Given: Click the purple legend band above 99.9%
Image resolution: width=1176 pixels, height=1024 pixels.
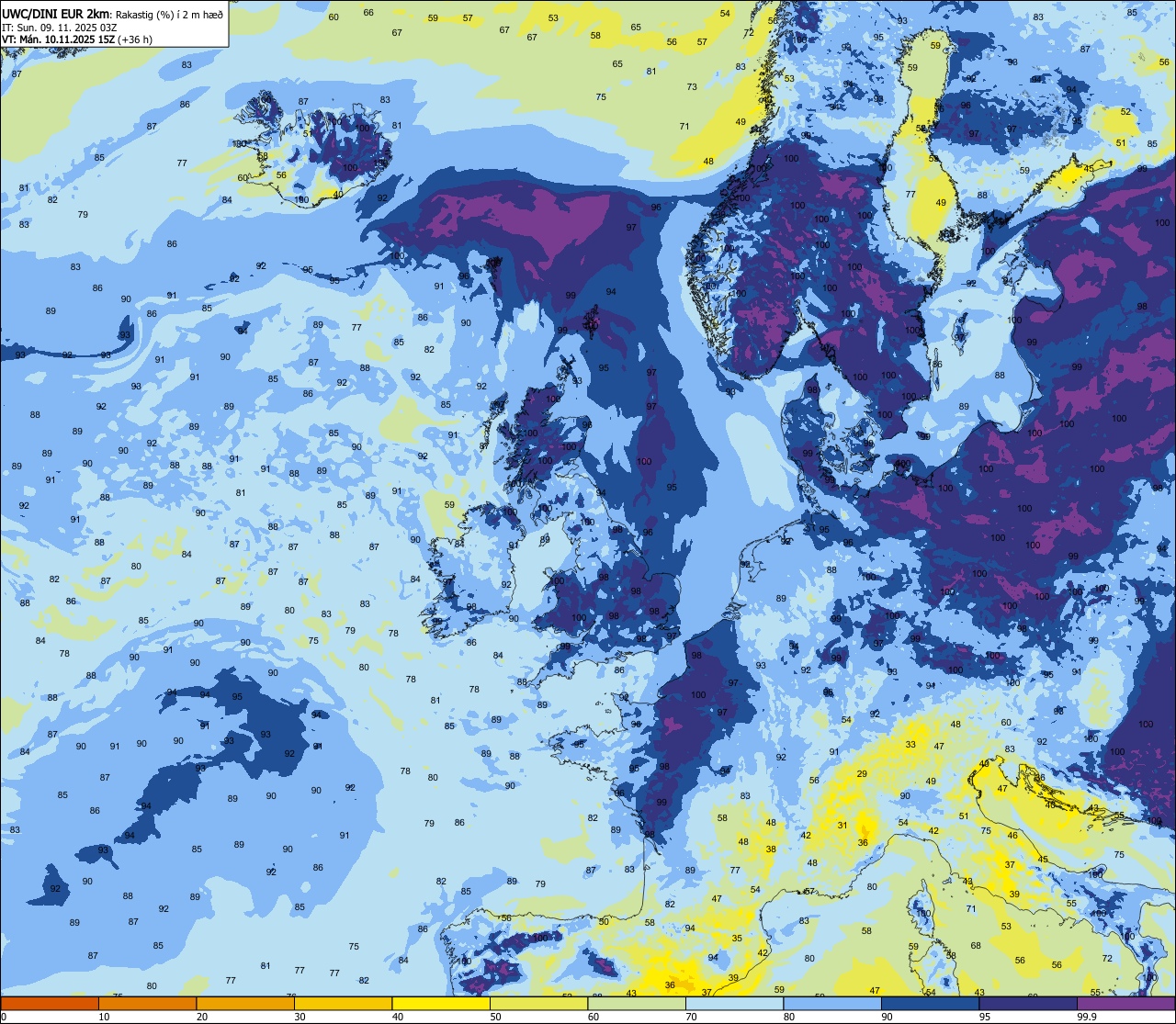Looking at the screenshot, I should point(1125,1004).
